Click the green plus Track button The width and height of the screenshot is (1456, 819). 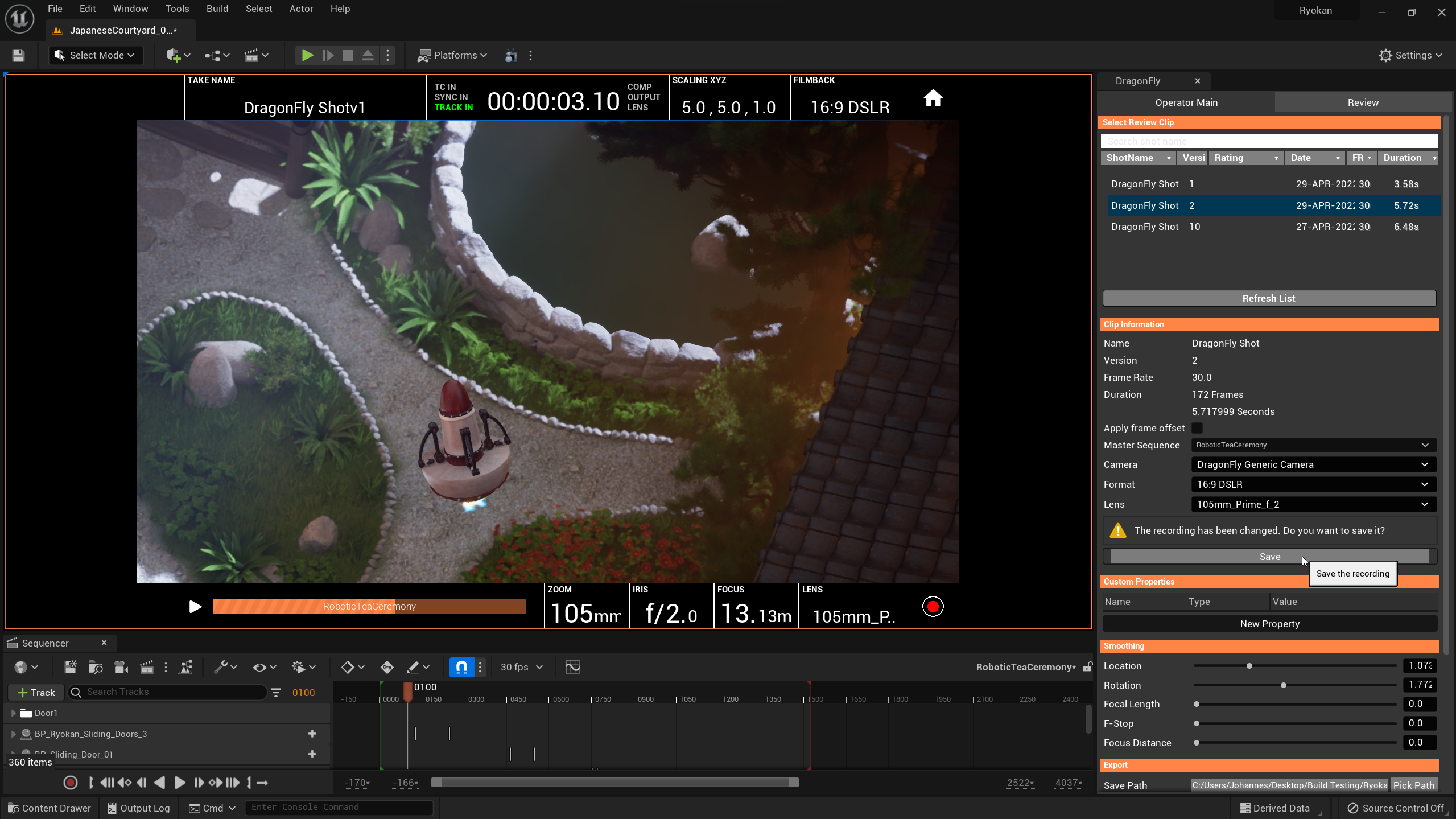(x=36, y=693)
